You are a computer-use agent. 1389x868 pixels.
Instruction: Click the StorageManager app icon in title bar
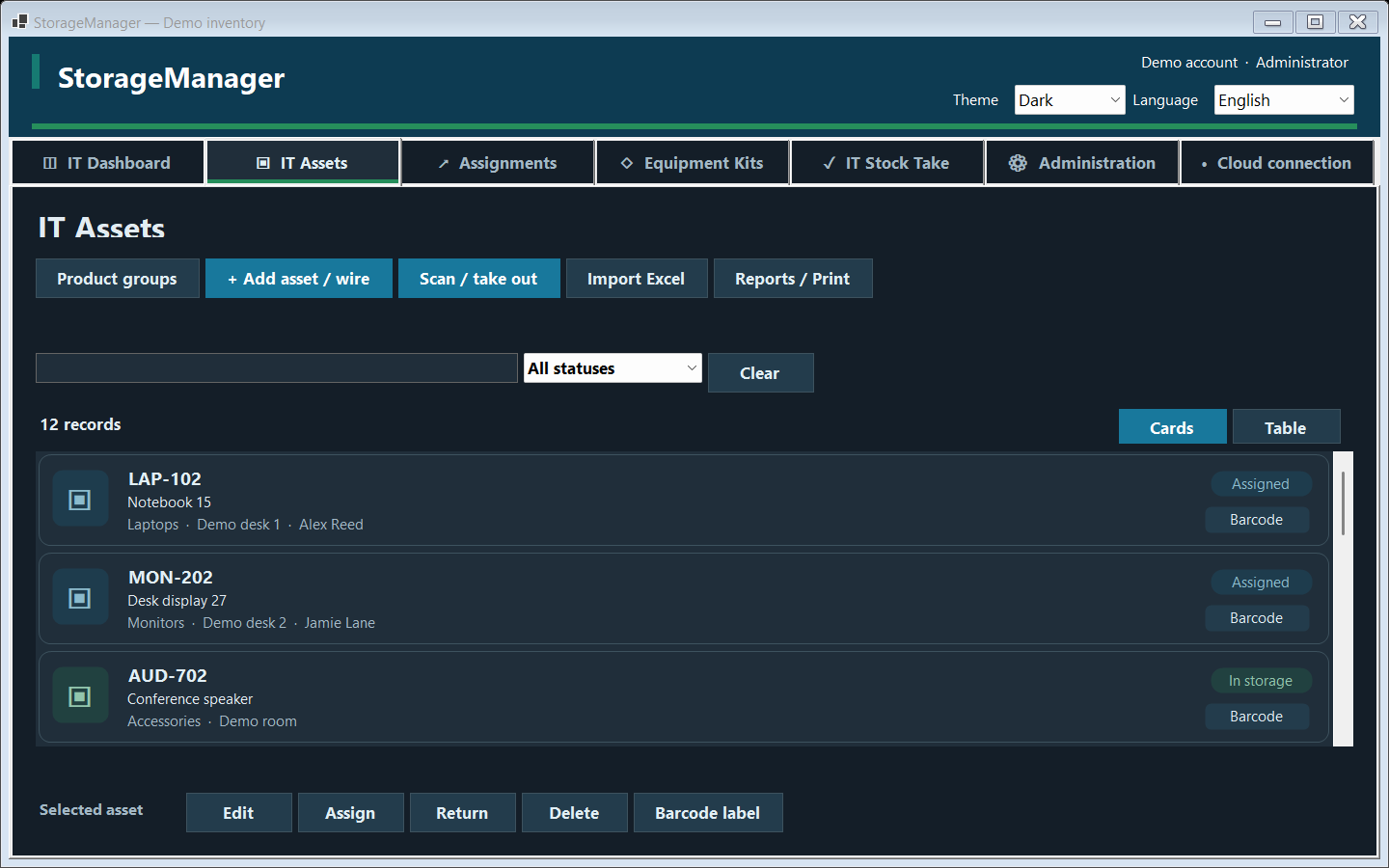point(20,21)
